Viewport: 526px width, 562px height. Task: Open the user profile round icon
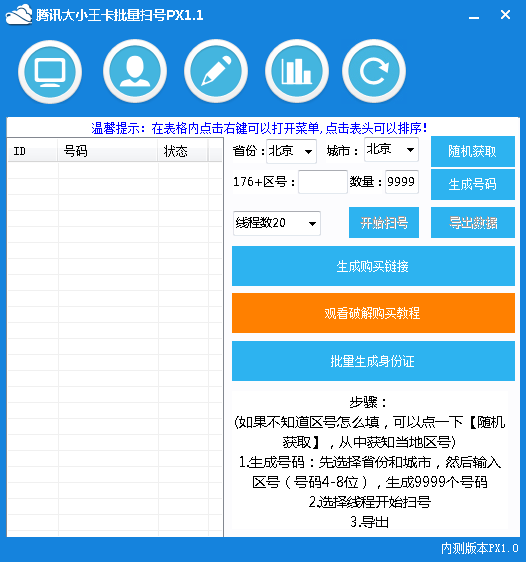coord(135,72)
